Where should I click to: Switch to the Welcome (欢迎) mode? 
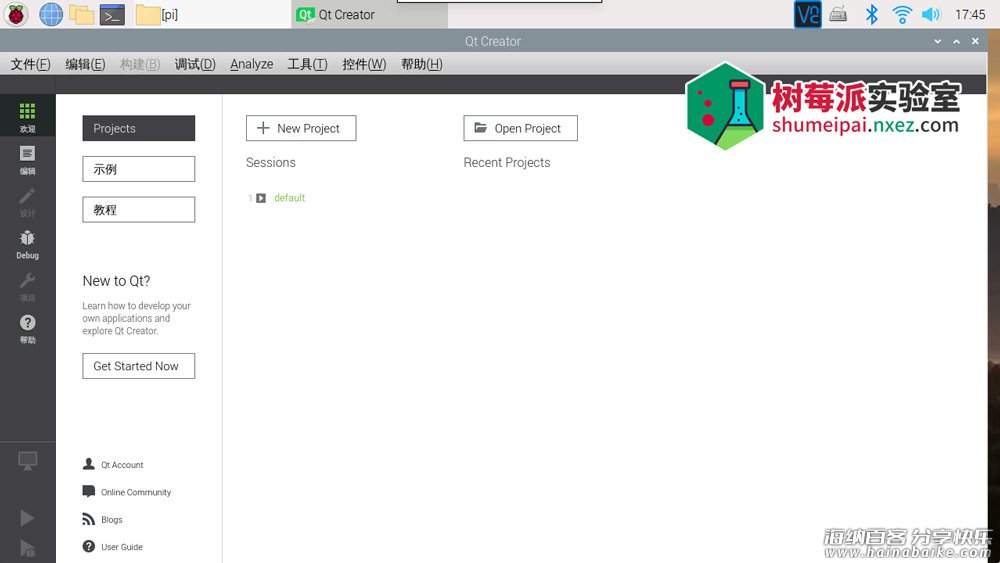coord(27,117)
